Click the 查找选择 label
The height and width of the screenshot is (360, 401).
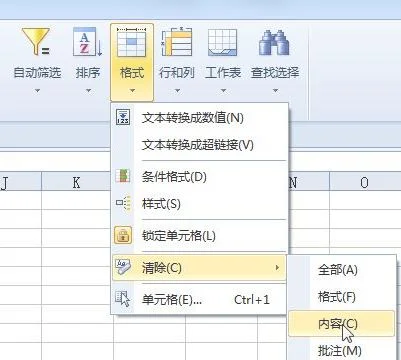tap(275, 72)
